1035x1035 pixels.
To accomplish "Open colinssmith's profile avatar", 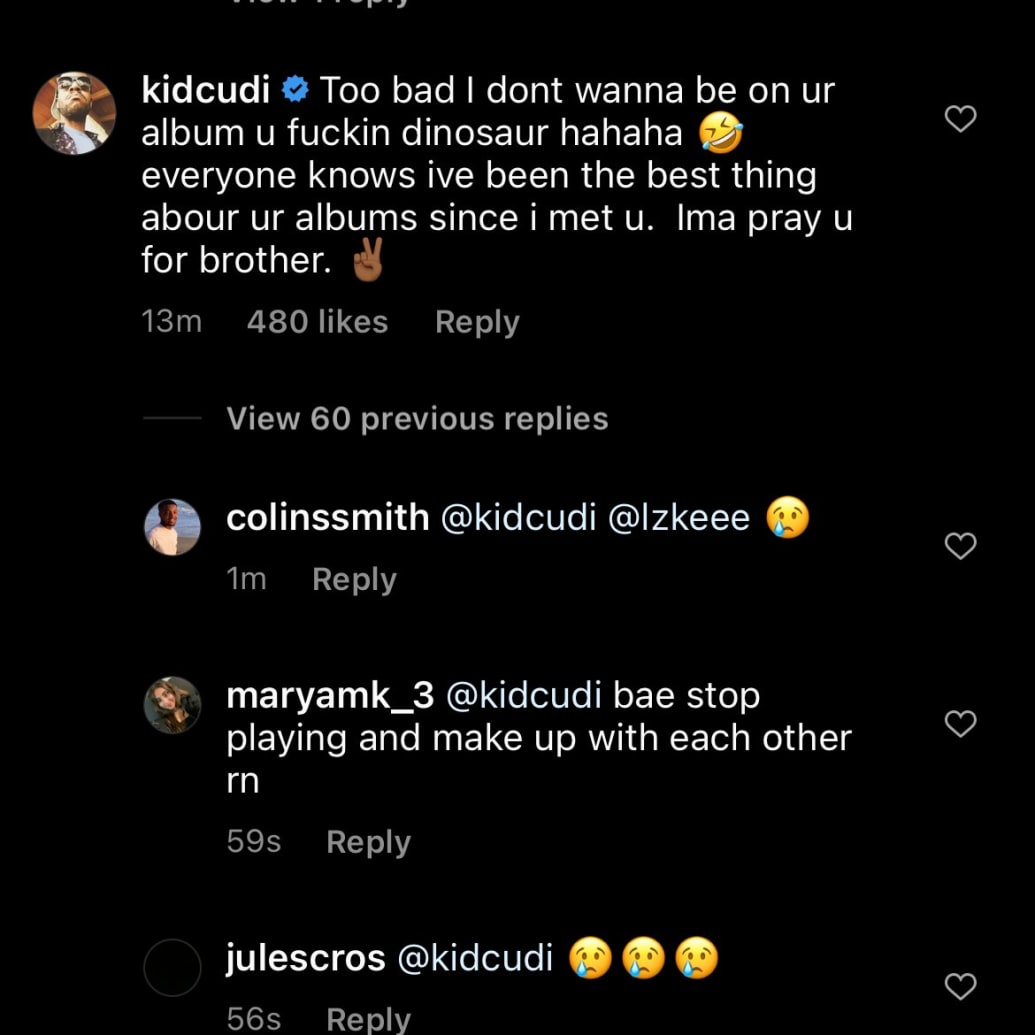I will point(172,527).
